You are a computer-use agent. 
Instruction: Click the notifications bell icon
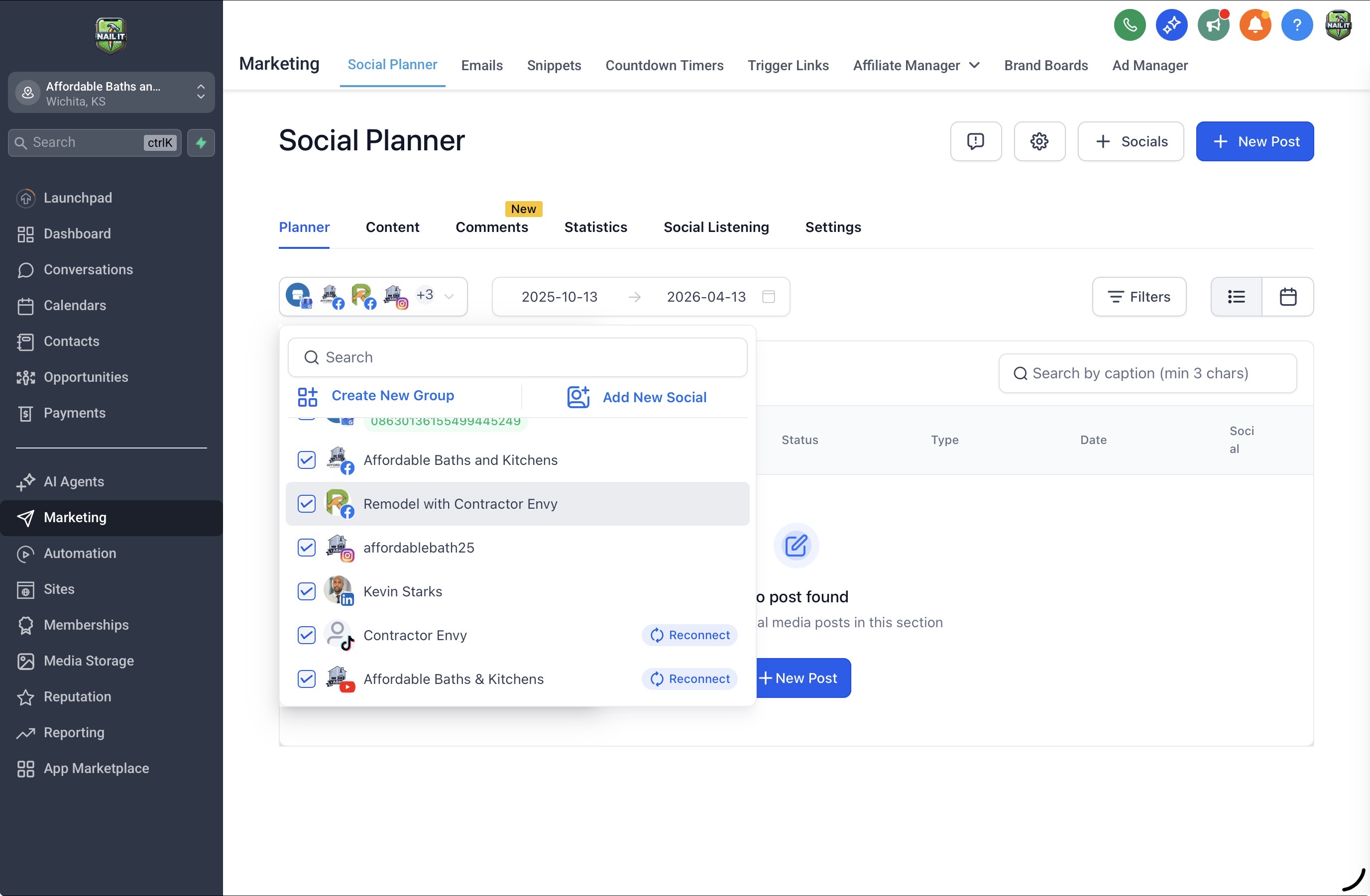1255,25
